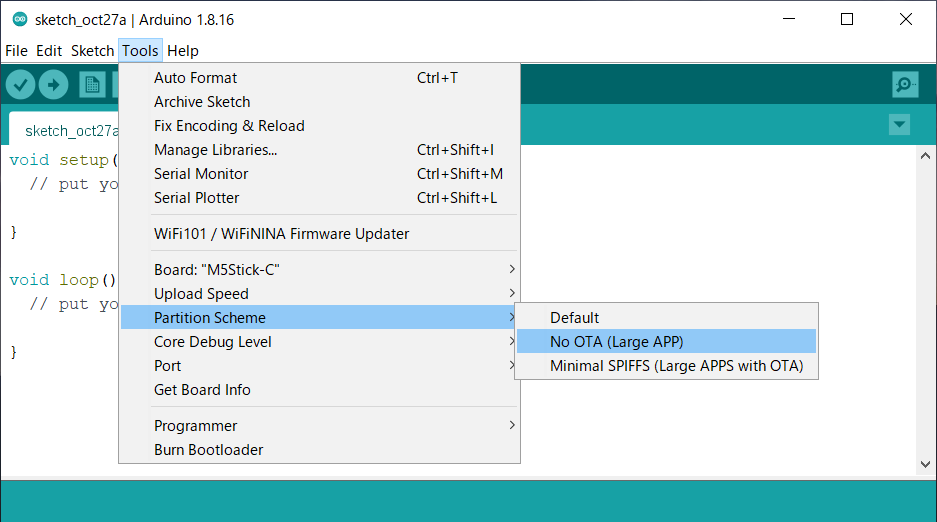Viewport: 937px width, 522px height.
Task: Open Manage Libraries... entry
Action: pyautogui.click(x=320, y=150)
